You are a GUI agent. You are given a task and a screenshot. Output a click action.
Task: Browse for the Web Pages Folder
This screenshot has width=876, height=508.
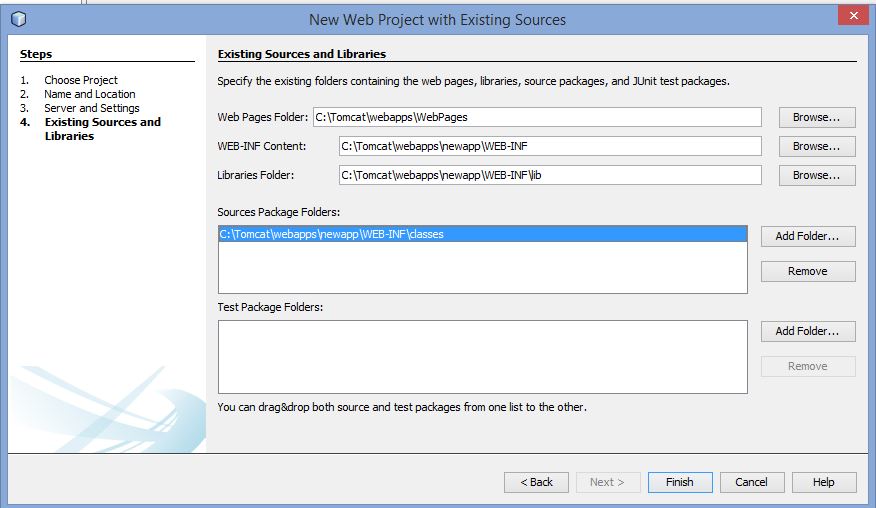tap(817, 117)
